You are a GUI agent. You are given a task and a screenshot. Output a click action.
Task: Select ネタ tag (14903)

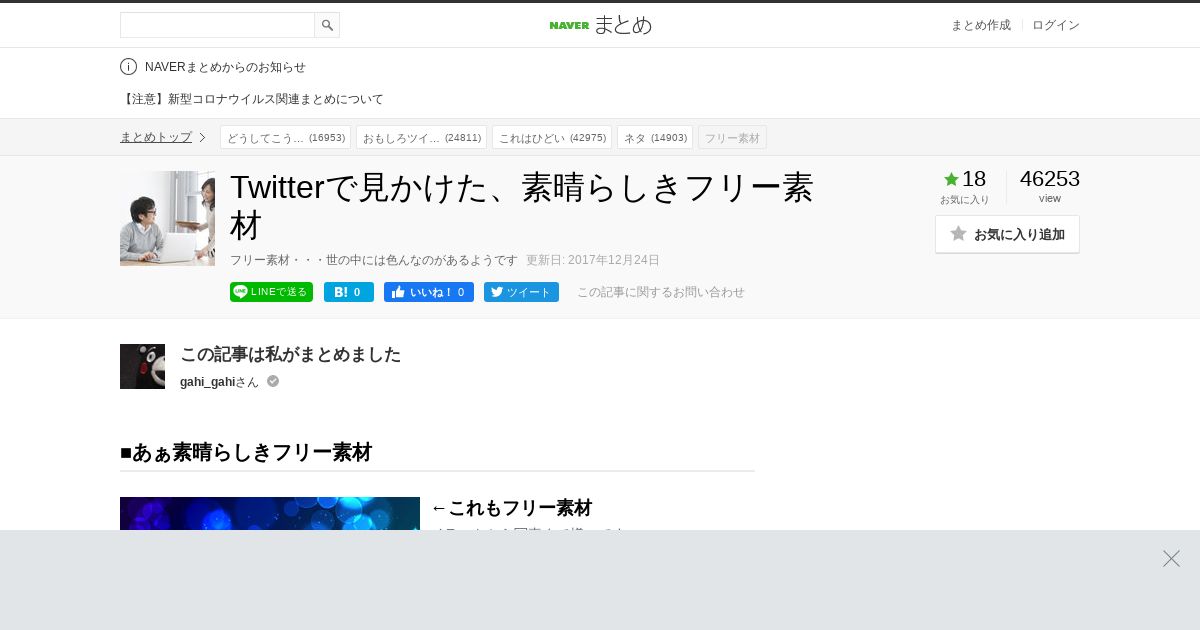click(655, 137)
